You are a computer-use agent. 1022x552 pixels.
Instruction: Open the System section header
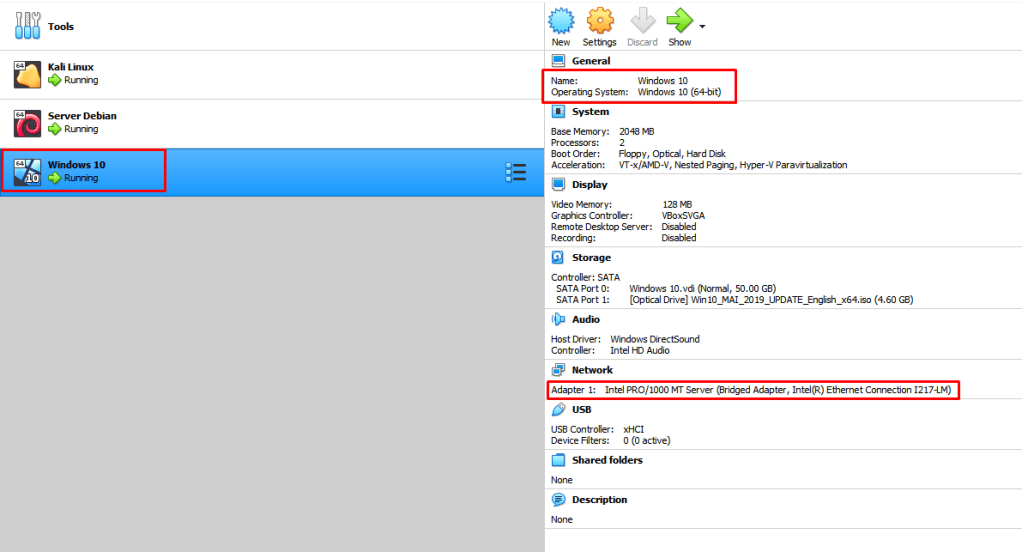pos(589,112)
